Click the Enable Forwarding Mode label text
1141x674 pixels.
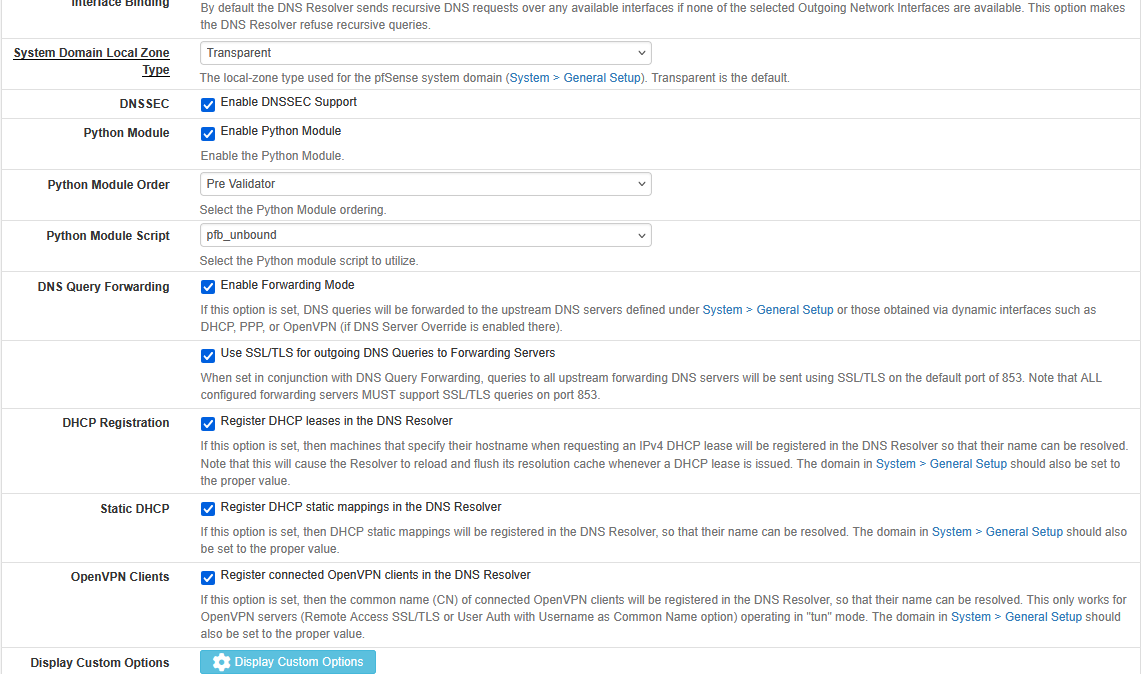click(x=287, y=285)
